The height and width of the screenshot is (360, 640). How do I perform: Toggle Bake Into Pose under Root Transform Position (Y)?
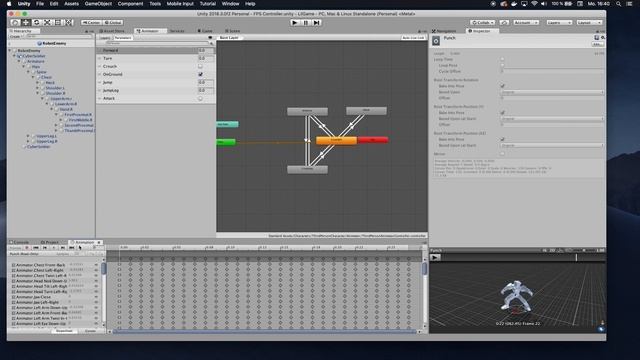502,113
